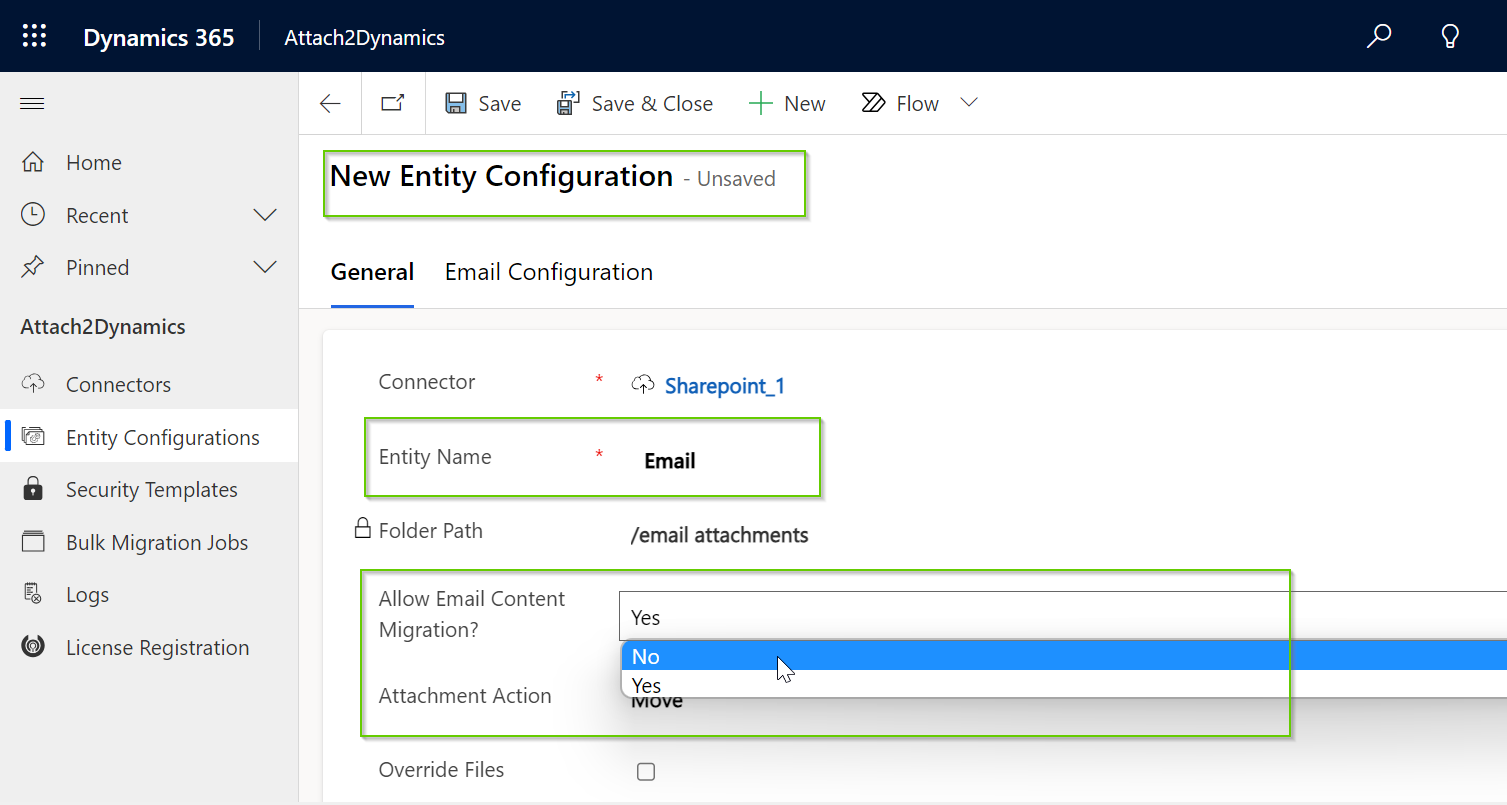Select the General tab
Screen dimensions: 1507x805
coord(372,271)
